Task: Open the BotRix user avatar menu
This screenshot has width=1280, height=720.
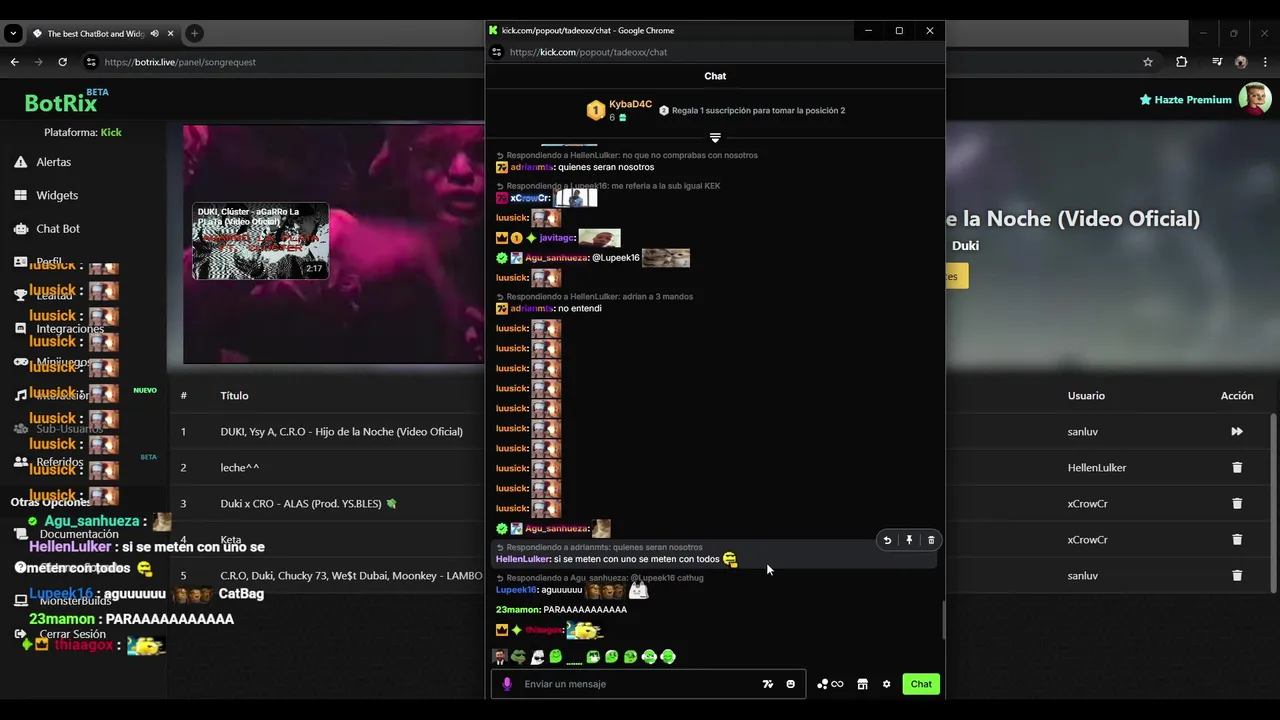Action: click(1255, 99)
